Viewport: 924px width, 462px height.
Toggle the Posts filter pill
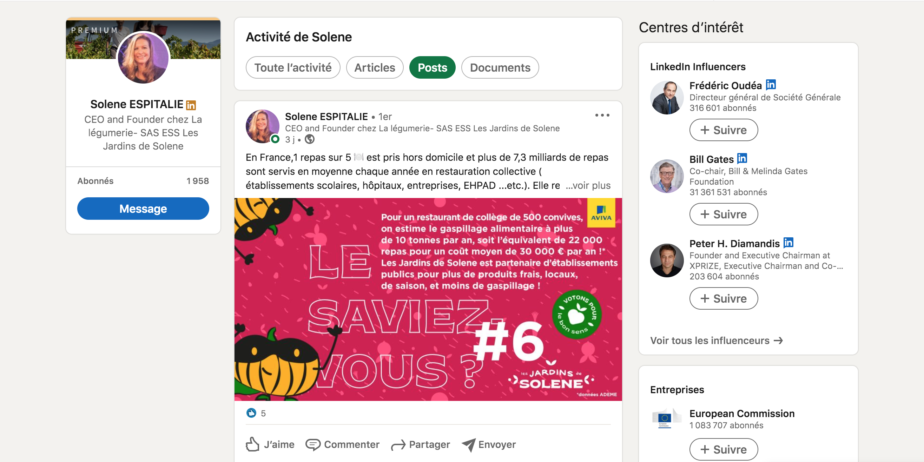point(433,68)
